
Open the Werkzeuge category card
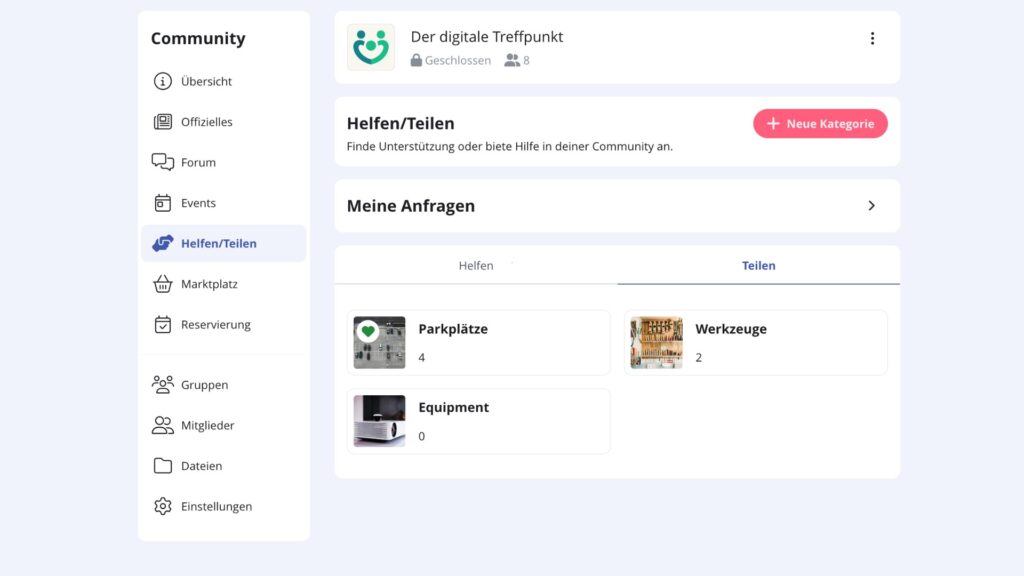coord(755,341)
